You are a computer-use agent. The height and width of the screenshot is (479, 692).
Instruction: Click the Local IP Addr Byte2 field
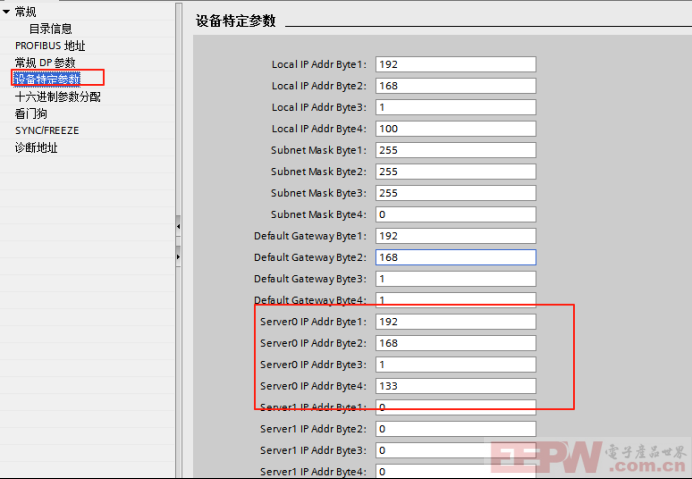[x=456, y=86]
